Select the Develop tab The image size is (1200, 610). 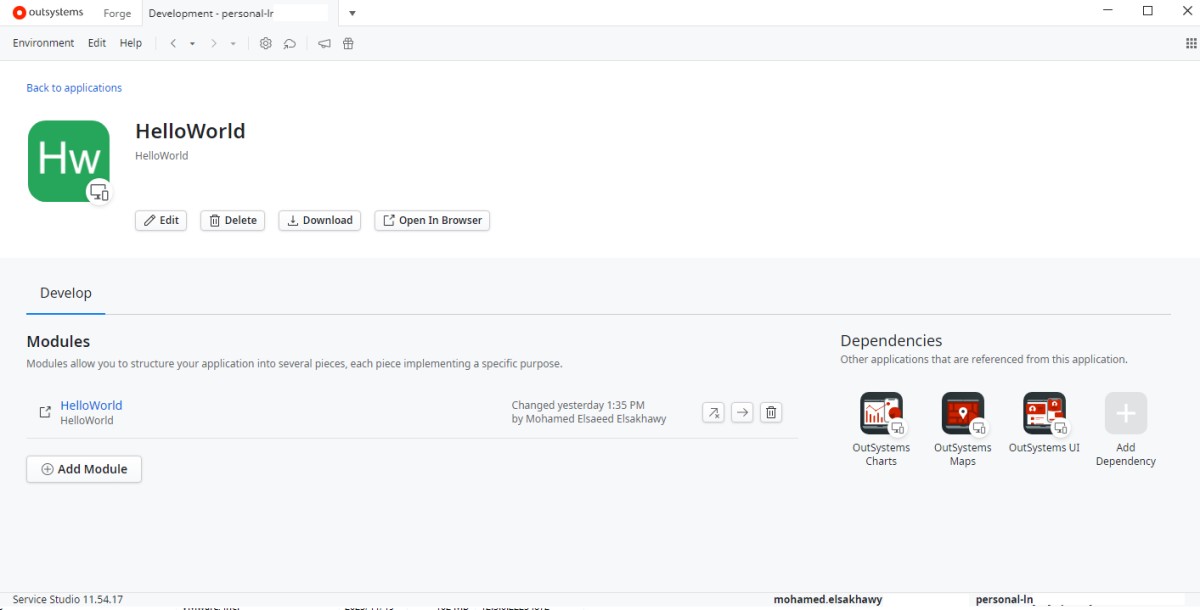point(66,293)
